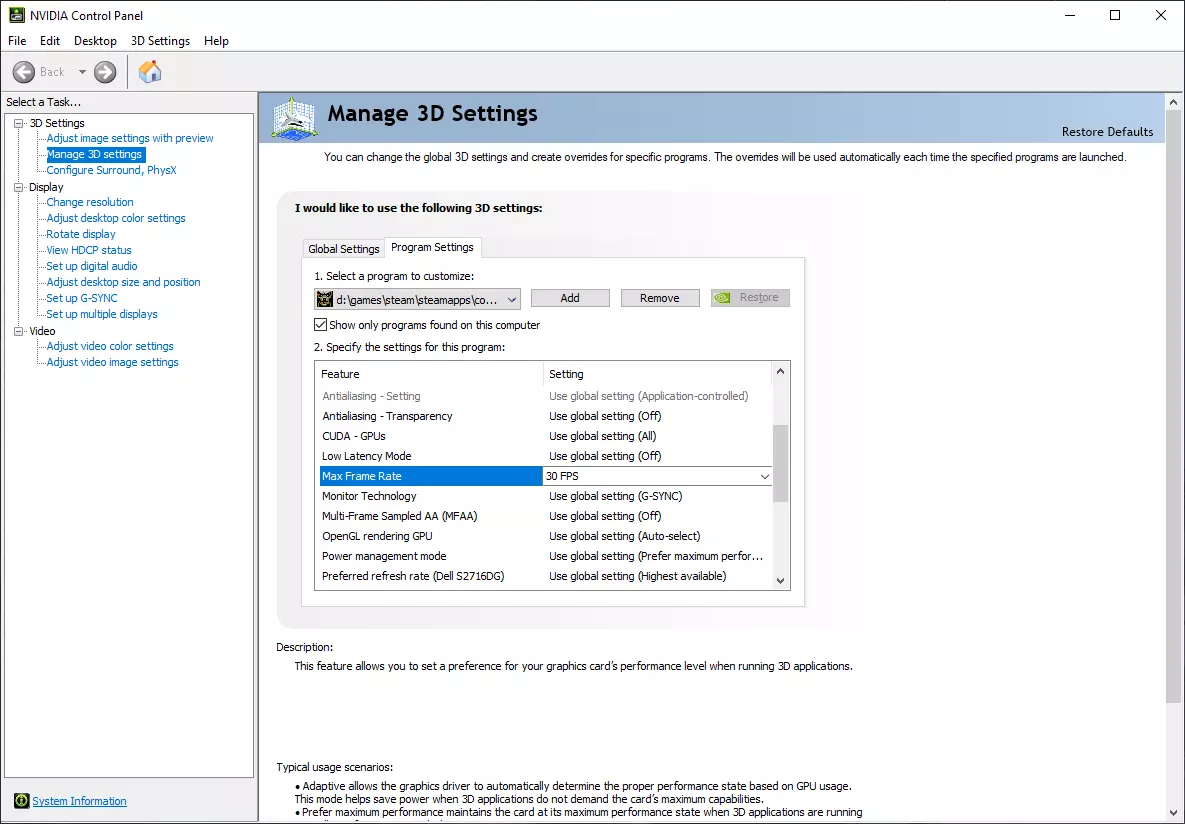The width and height of the screenshot is (1185, 824).
Task: Open View HDCP status
Action: [88, 250]
